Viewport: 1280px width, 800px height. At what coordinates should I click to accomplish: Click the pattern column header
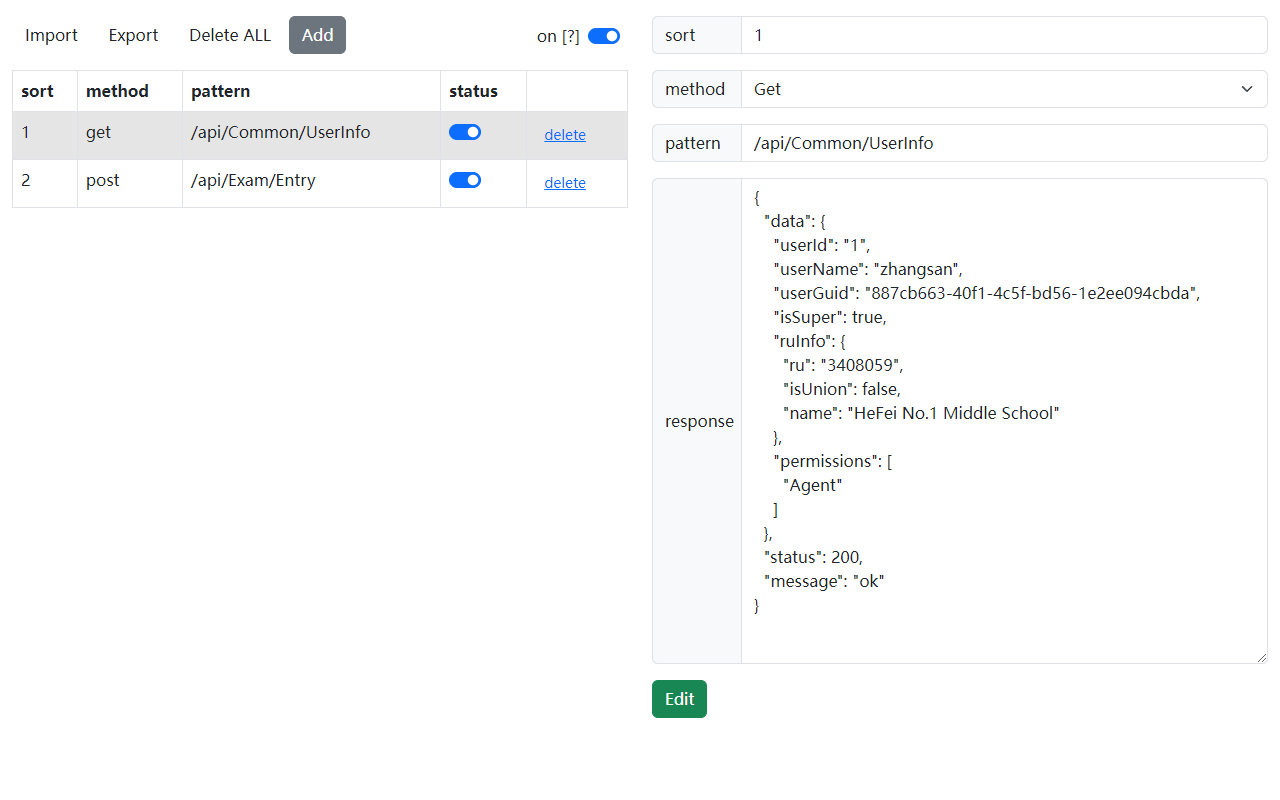[221, 91]
